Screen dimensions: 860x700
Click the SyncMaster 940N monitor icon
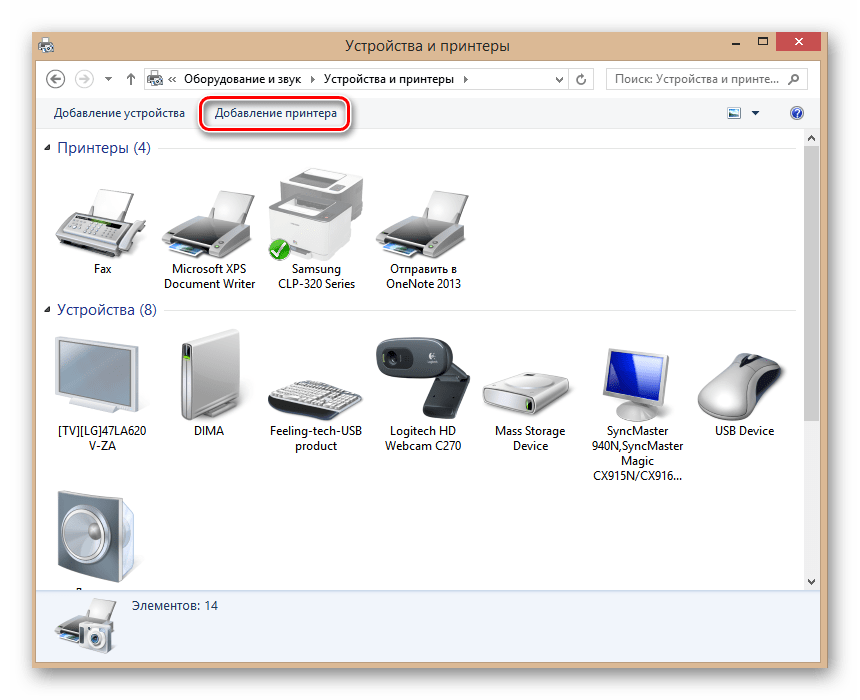(x=637, y=380)
